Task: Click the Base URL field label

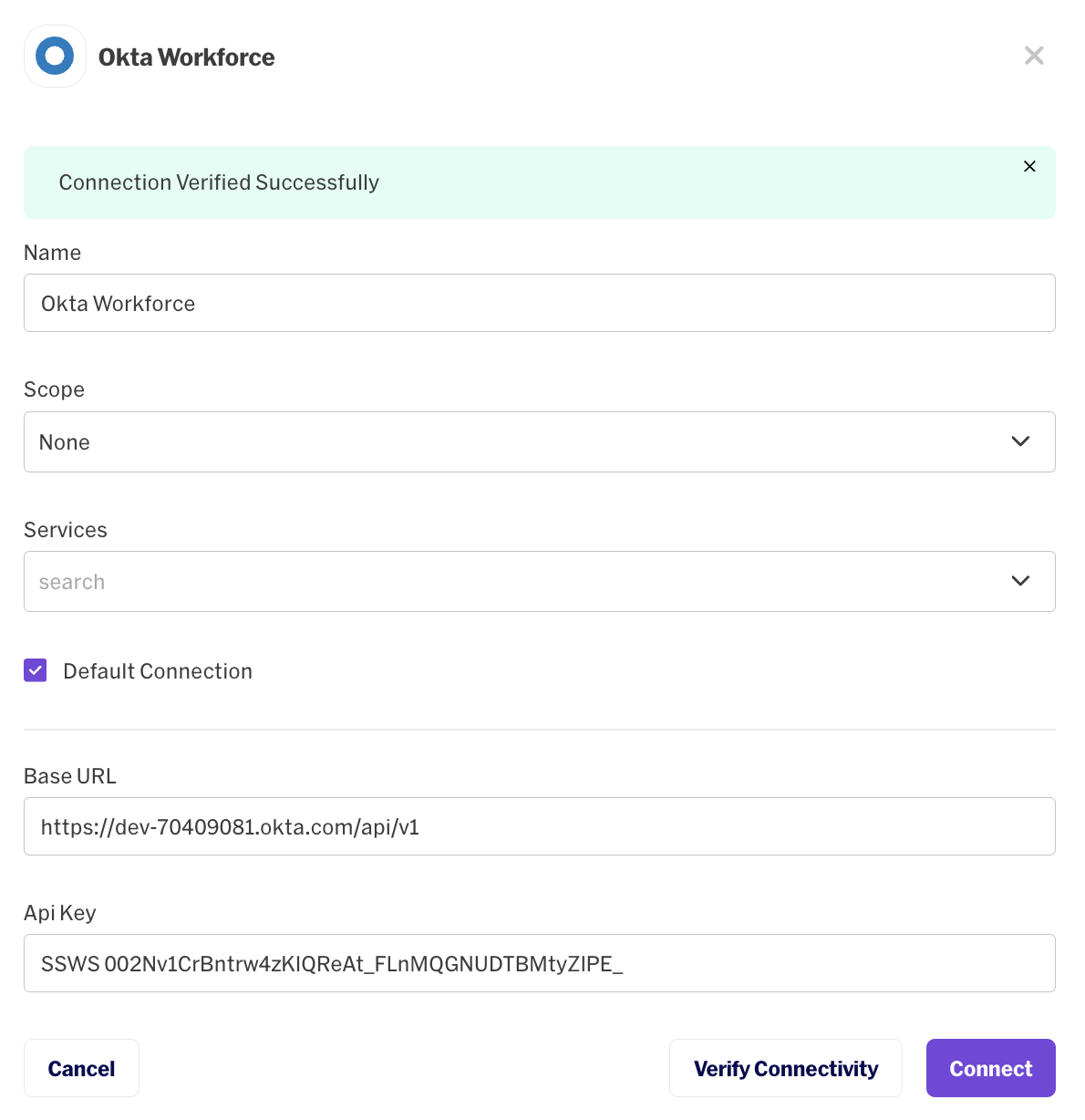Action: [70, 776]
